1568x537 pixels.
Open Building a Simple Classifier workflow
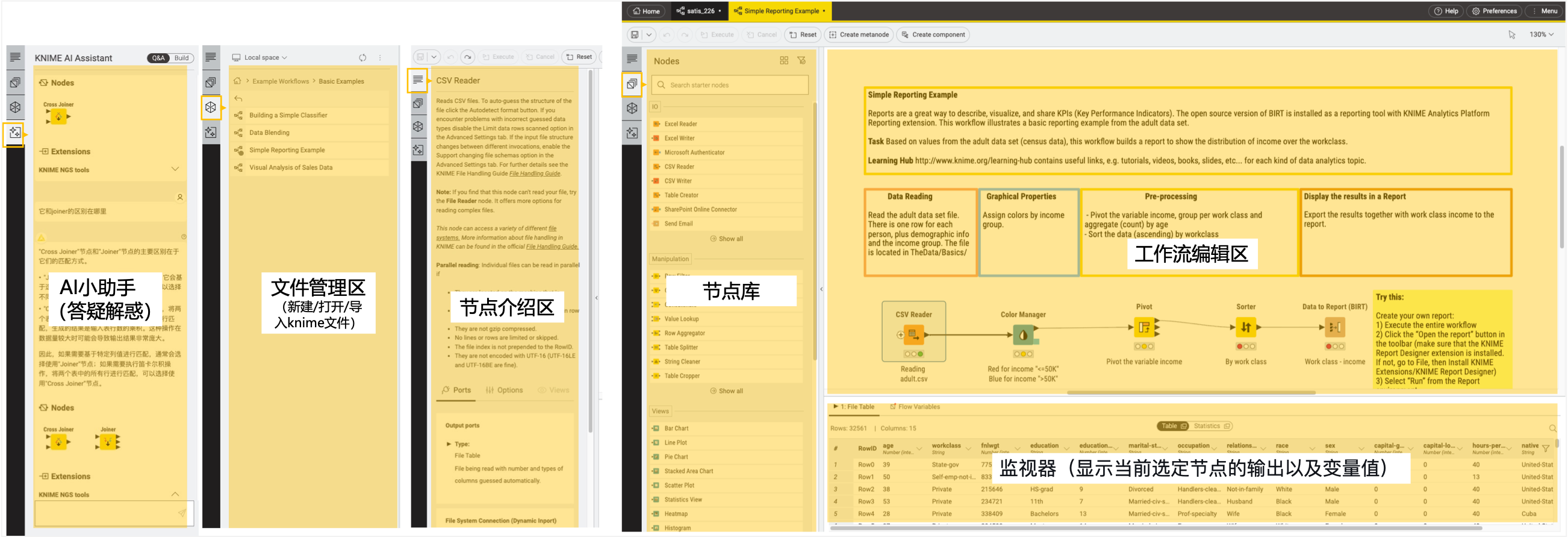(311, 115)
